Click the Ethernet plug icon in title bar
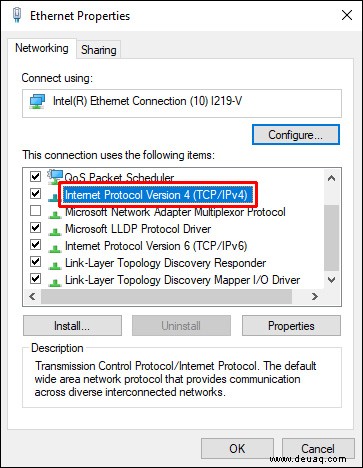Screen dimensions: 363x468 pos(17,15)
